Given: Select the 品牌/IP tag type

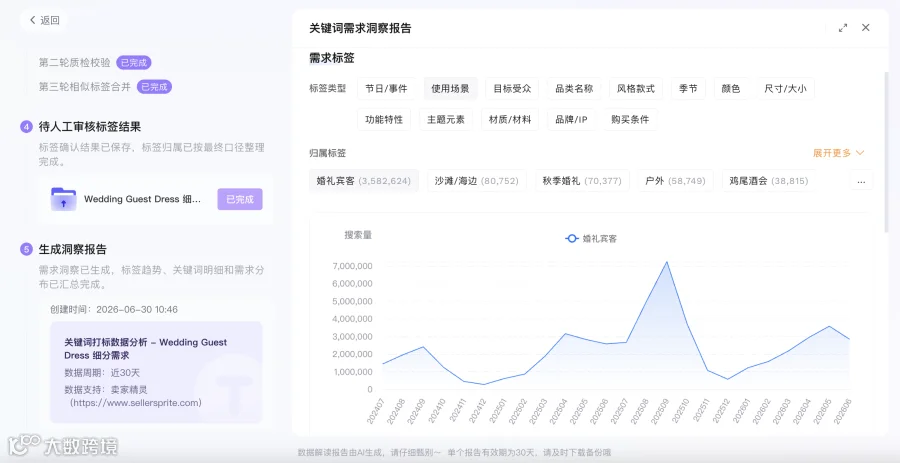Looking at the screenshot, I should pos(571,120).
